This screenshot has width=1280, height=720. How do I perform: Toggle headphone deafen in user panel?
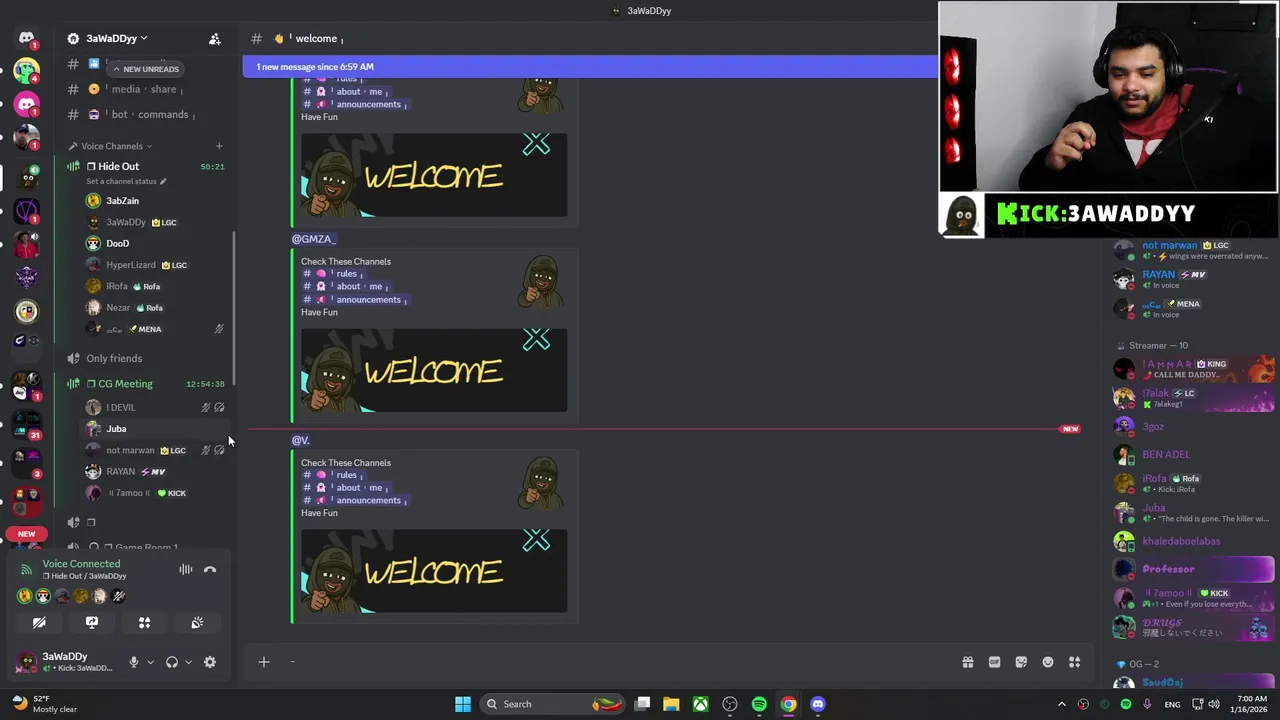click(172, 662)
